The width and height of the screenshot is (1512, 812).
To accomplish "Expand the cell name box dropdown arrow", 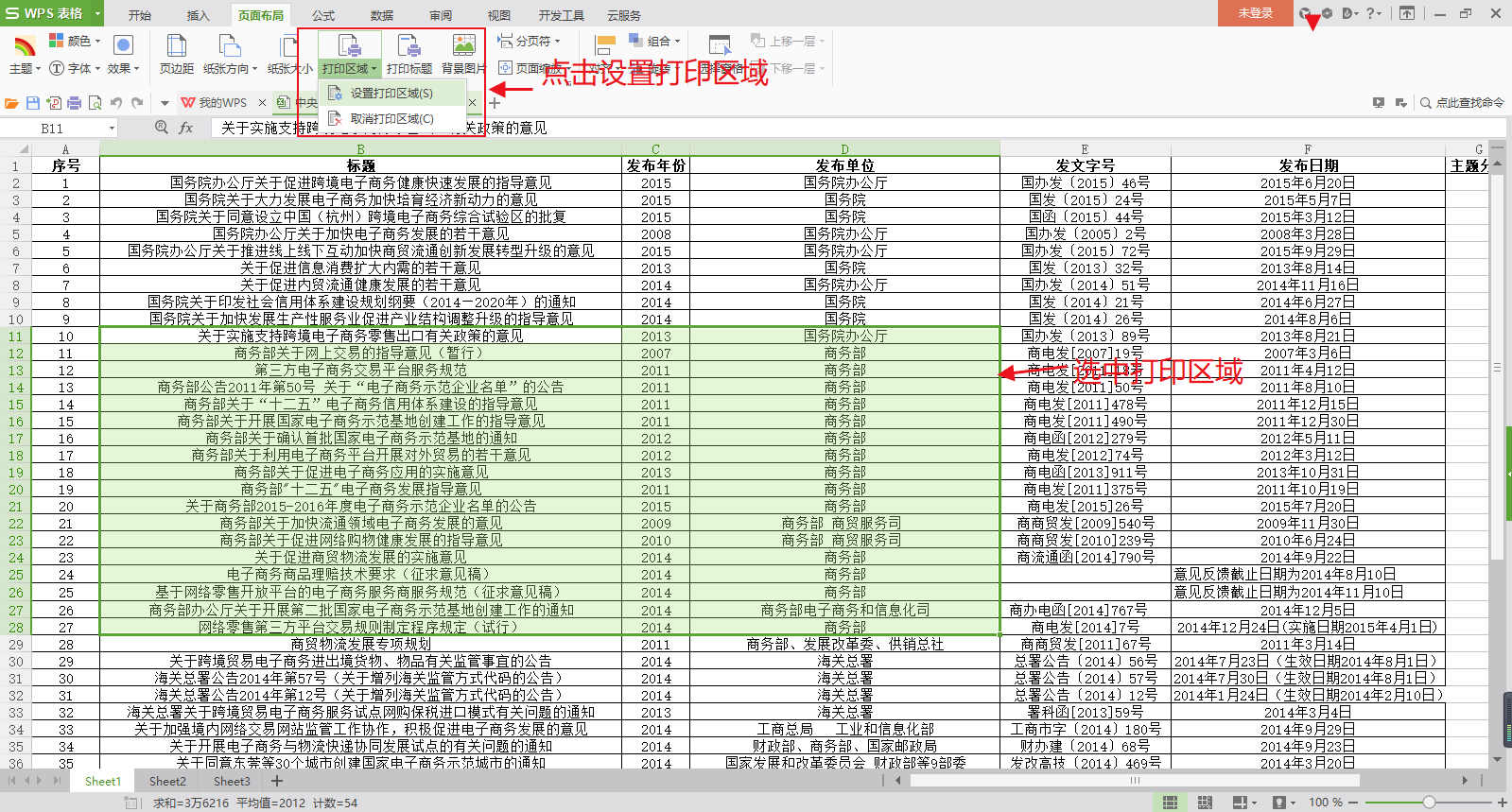I will point(113,129).
